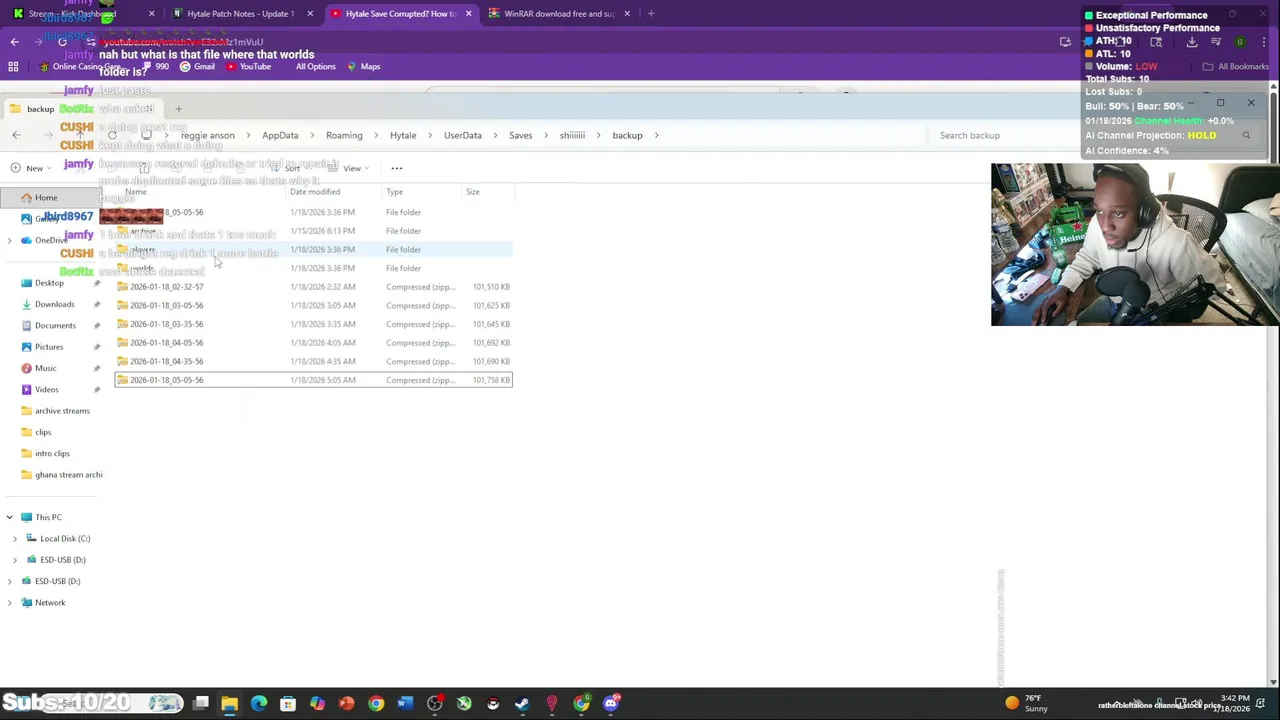This screenshot has width=1280, height=720.
Task: Click Chrome back navigation arrow
Action: coord(14,42)
